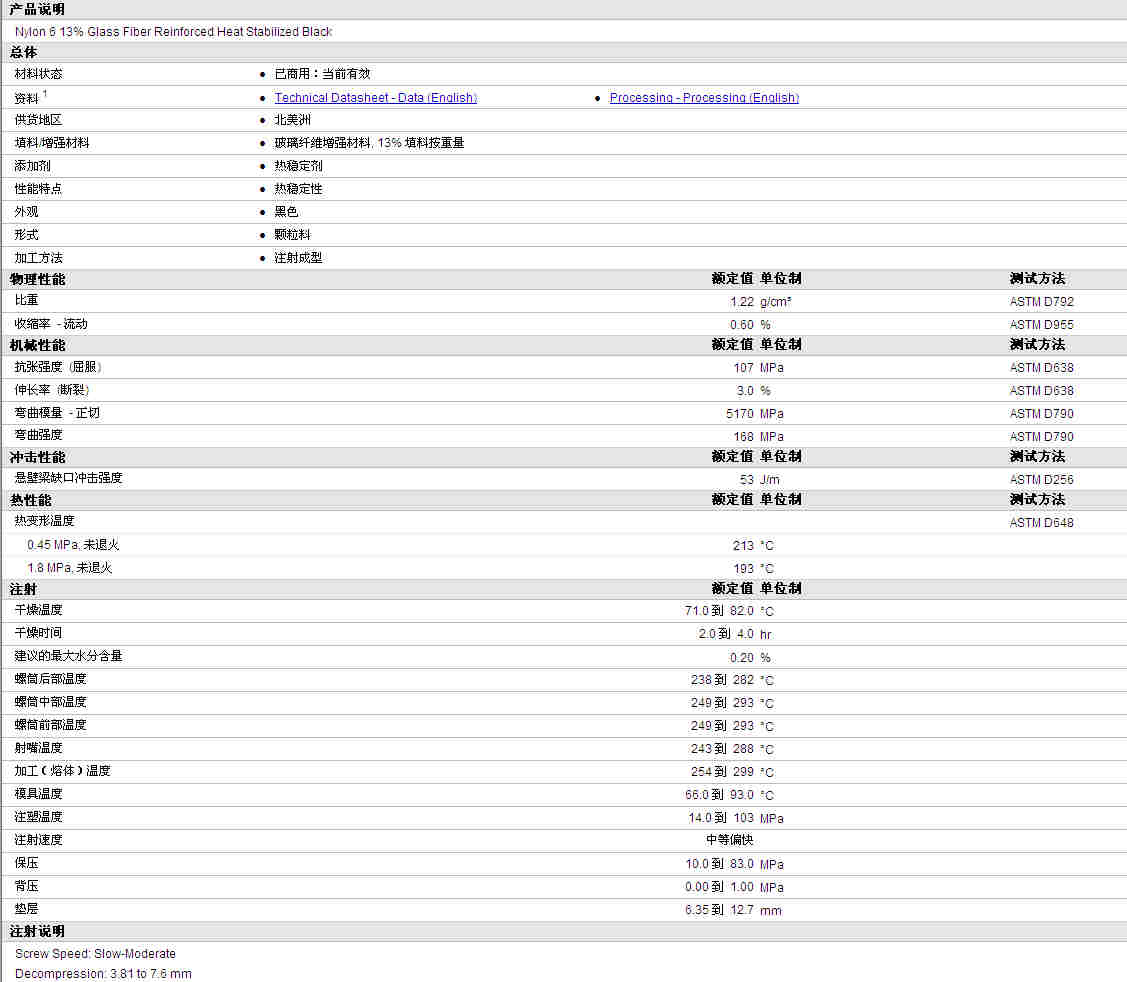Select the flexural modulus value '5170'
This screenshot has height=982, width=1127.
(740, 414)
